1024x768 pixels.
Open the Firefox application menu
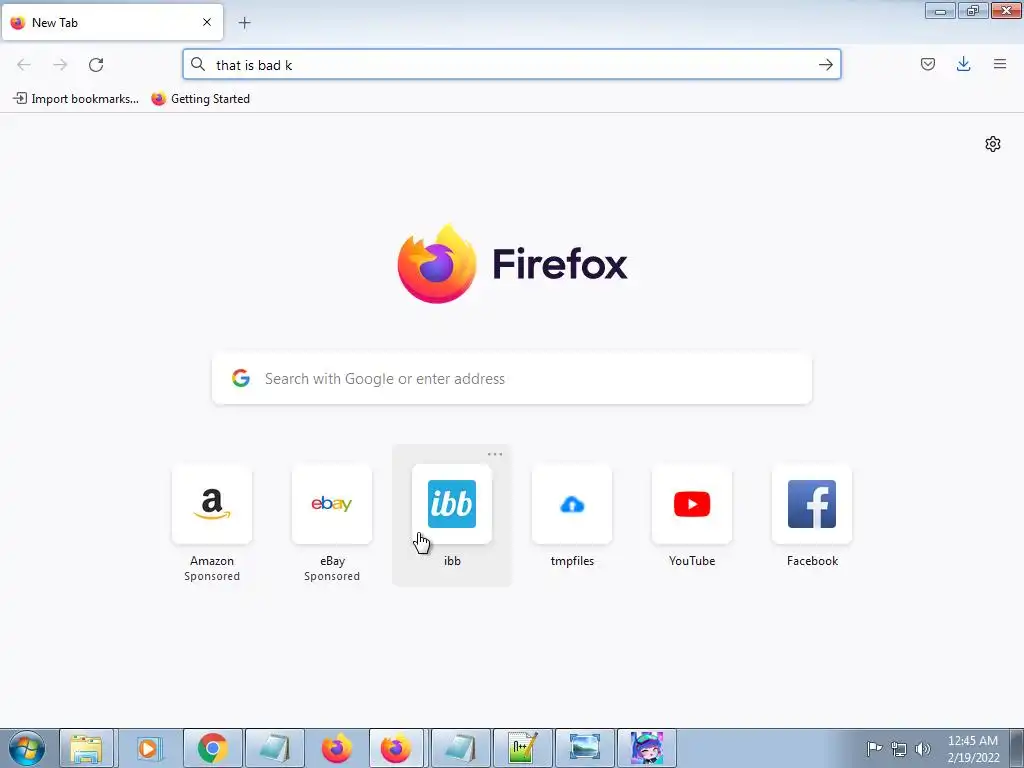pyautogui.click(x=1000, y=64)
